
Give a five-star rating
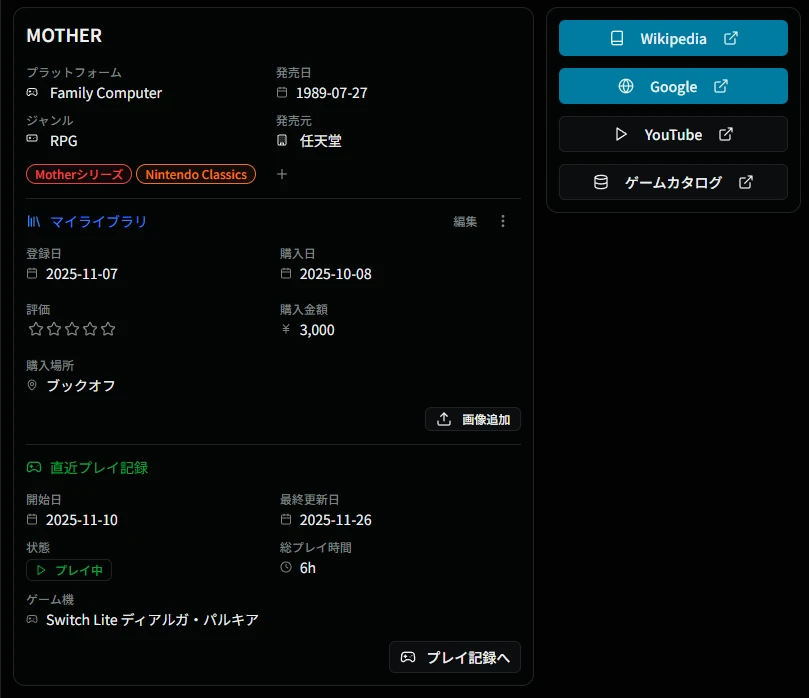tap(108, 329)
